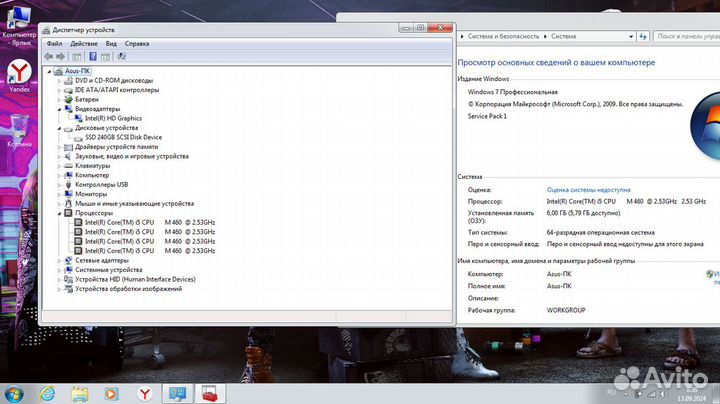Screen dimensions: 720x404
Task: Collapse the Процессоры node
Action: click(x=59, y=213)
